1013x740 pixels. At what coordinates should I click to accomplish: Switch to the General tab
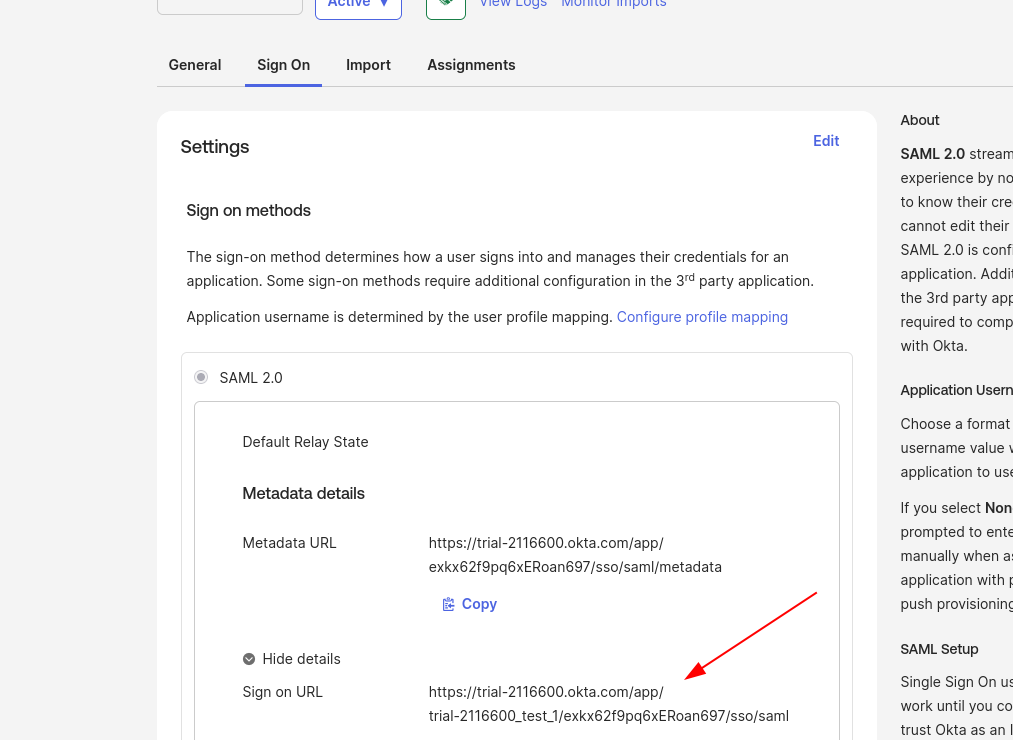click(x=194, y=65)
